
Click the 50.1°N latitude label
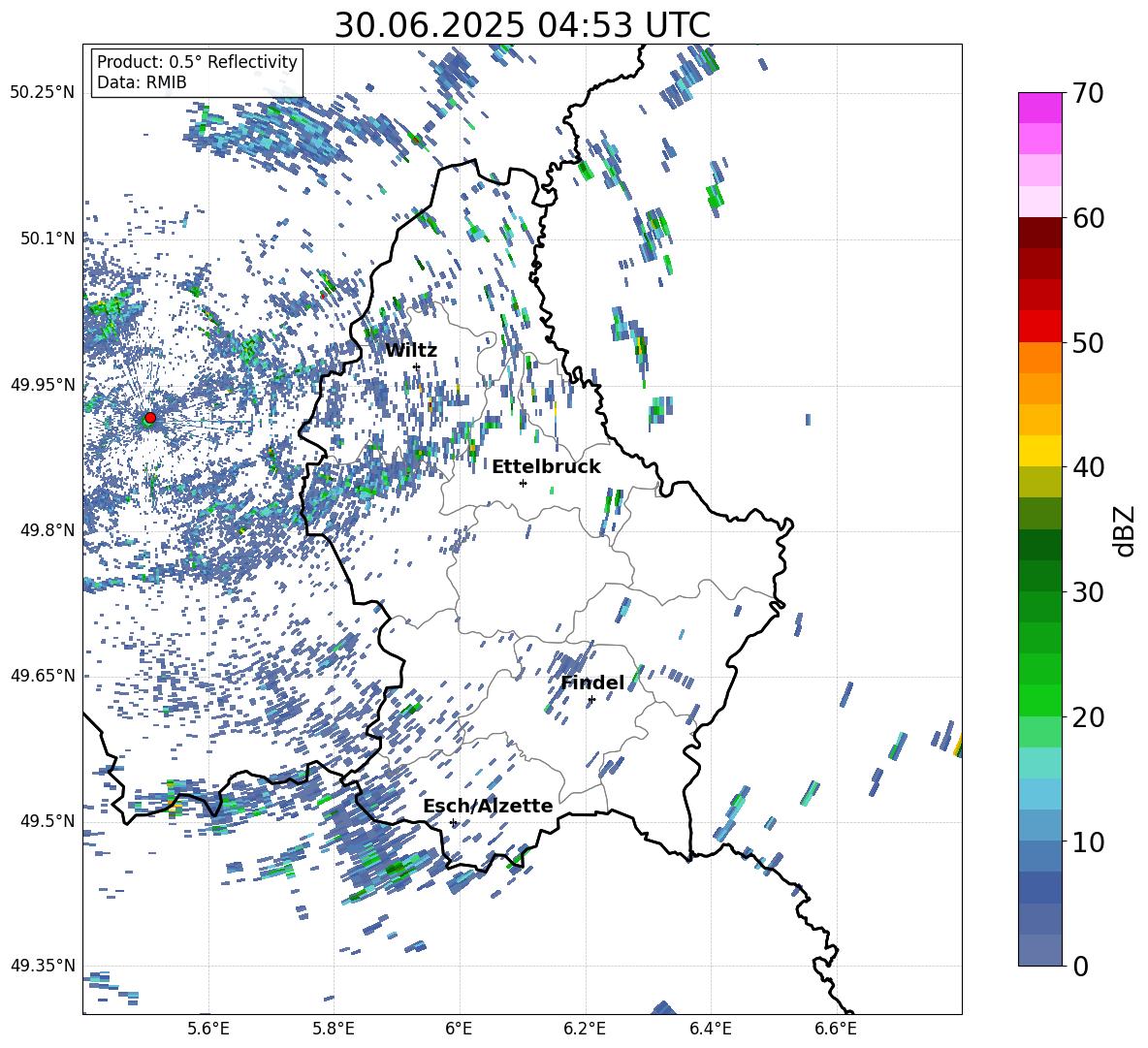point(48,238)
